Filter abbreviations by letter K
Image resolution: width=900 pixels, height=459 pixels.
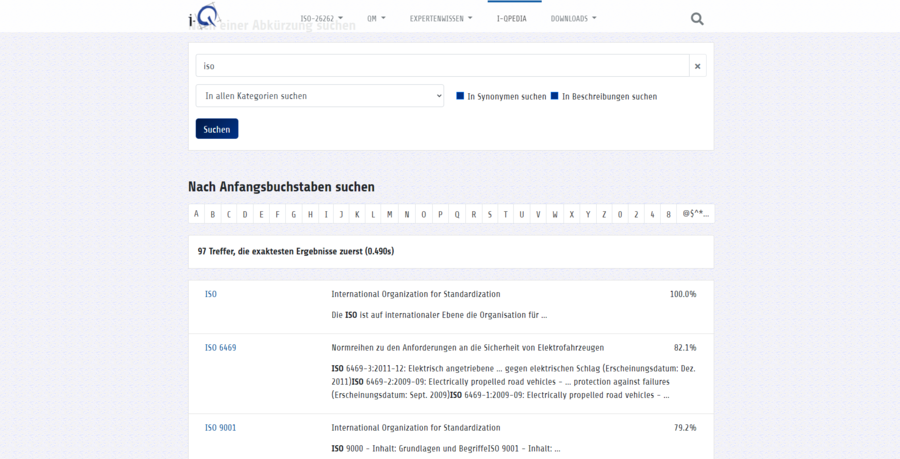point(357,214)
